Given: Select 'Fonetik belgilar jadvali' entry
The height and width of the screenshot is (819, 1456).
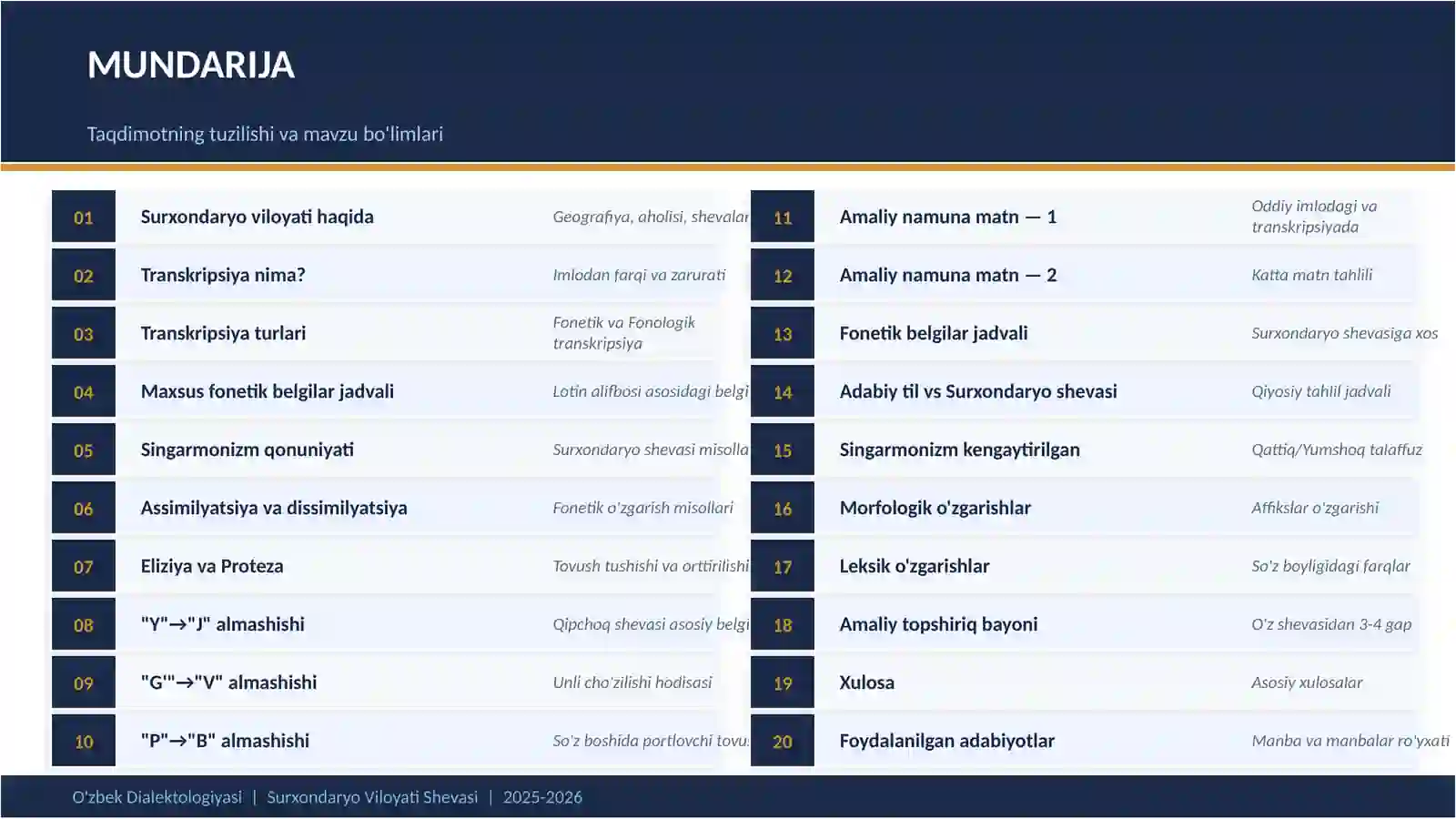Looking at the screenshot, I should tap(934, 333).
